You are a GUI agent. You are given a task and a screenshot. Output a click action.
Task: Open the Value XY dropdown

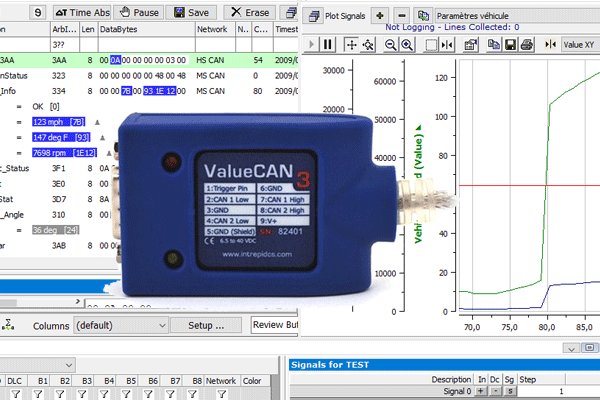pyautogui.click(x=580, y=45)
